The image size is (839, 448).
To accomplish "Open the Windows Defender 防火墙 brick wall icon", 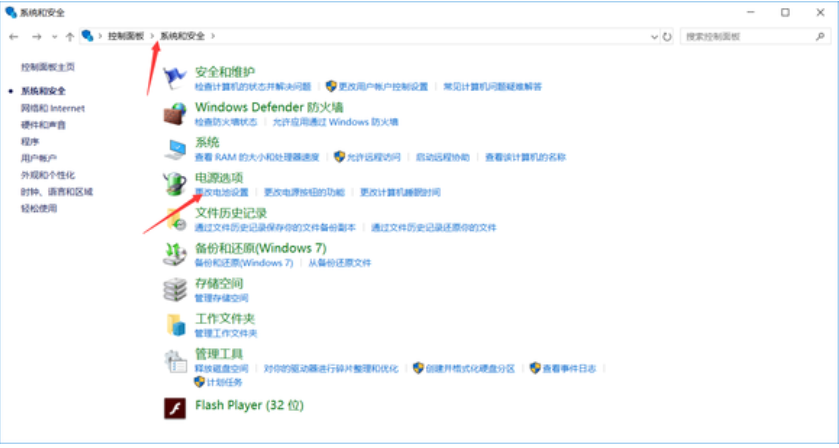I will click(x=175, y=113).
